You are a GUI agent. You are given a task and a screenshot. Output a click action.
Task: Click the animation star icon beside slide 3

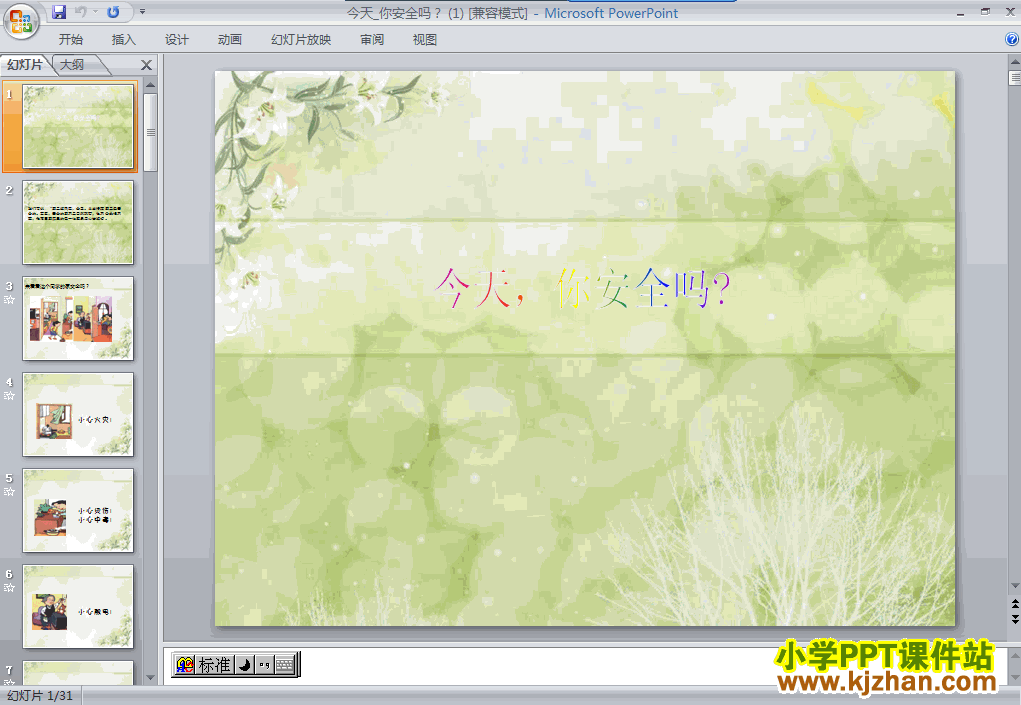(x=9, y=300)
